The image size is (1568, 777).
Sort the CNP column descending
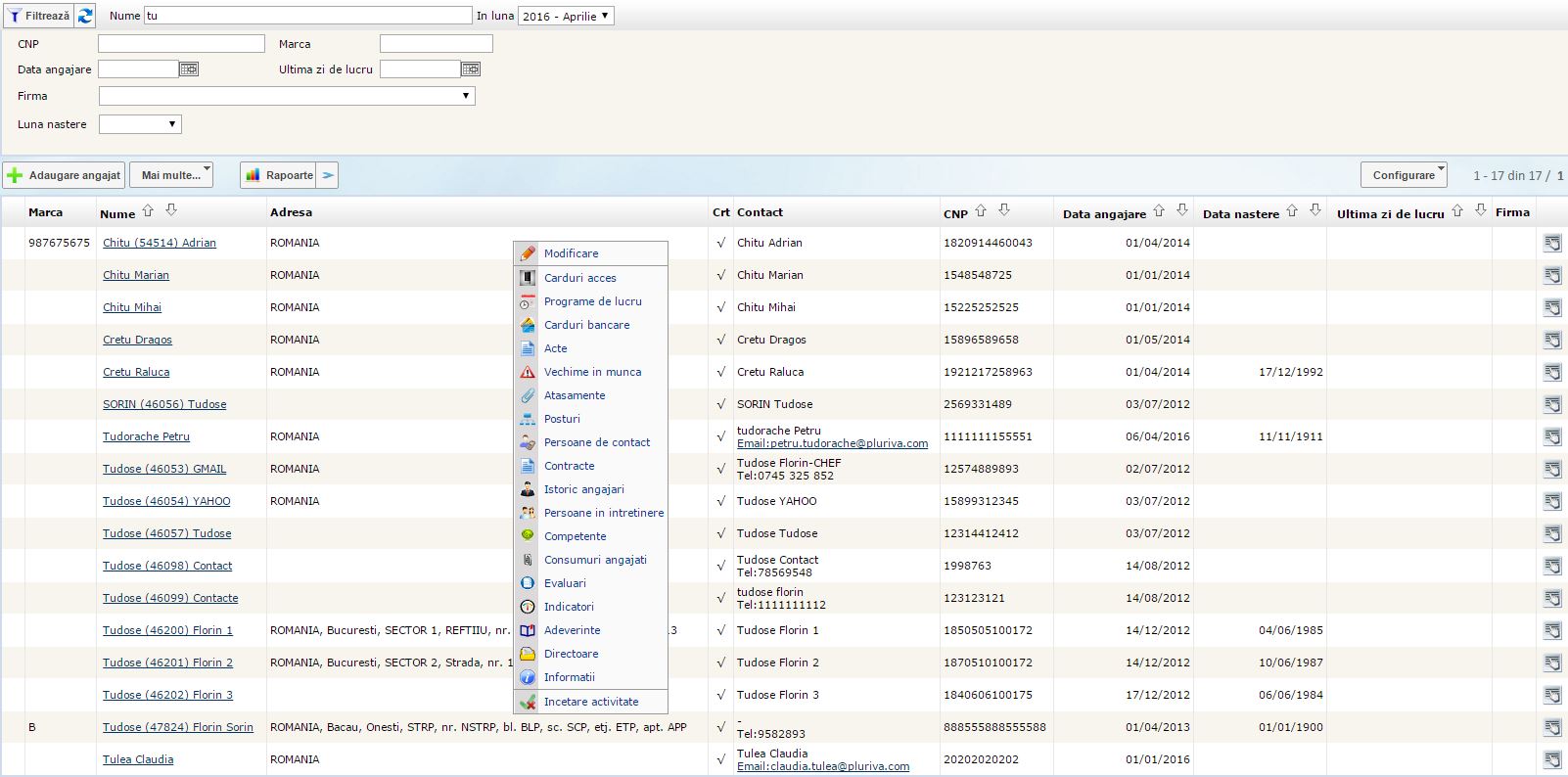1003,210
